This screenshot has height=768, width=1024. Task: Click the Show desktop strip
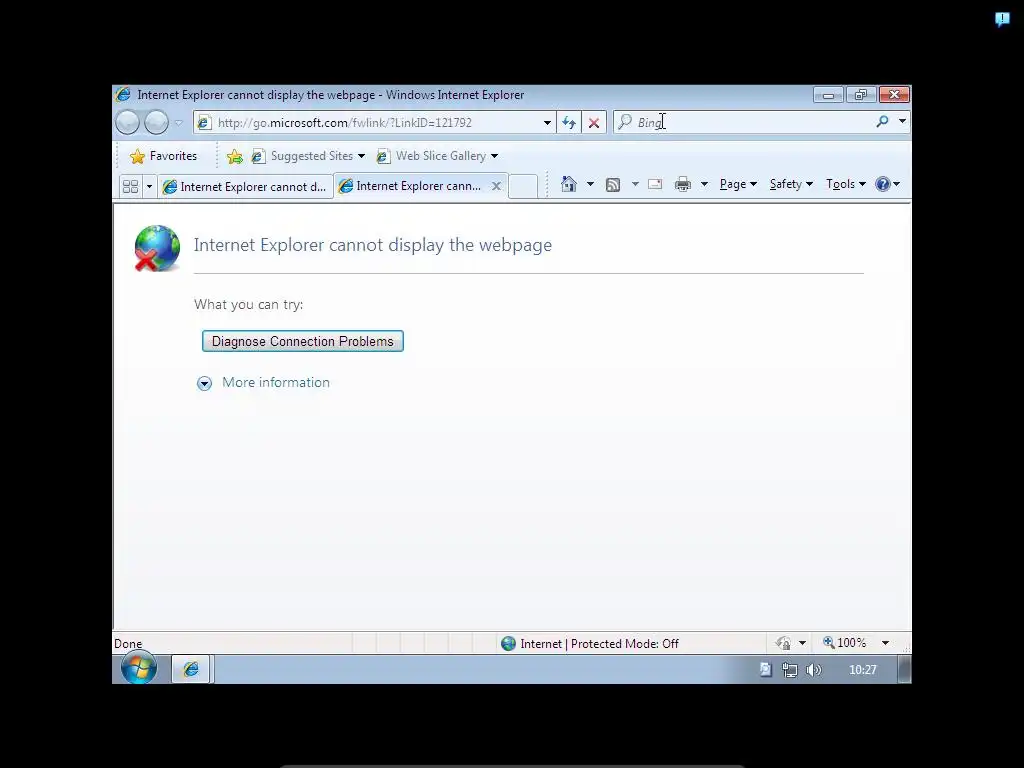pos(904,669)
